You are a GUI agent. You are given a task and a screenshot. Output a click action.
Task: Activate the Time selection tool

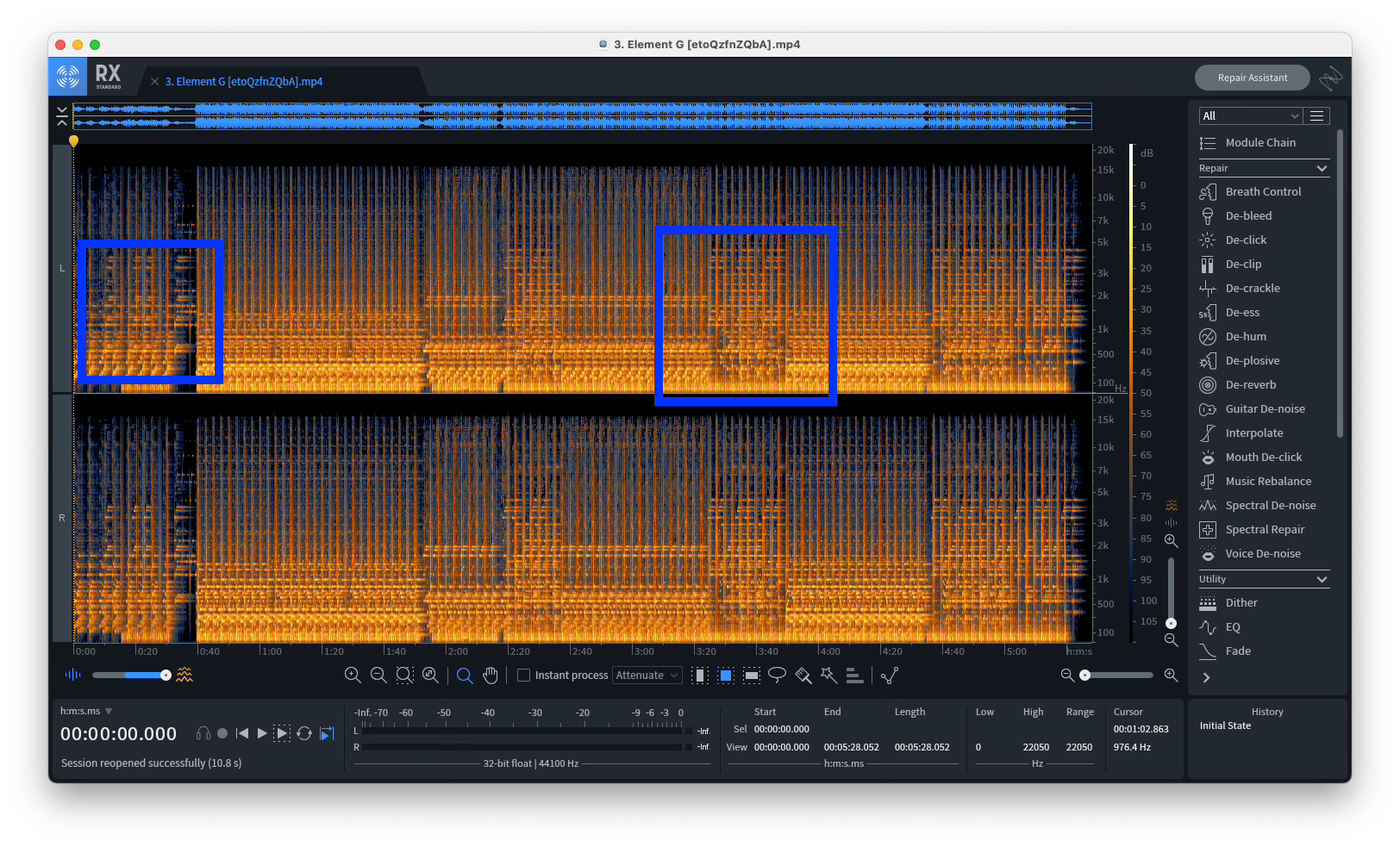700,676
